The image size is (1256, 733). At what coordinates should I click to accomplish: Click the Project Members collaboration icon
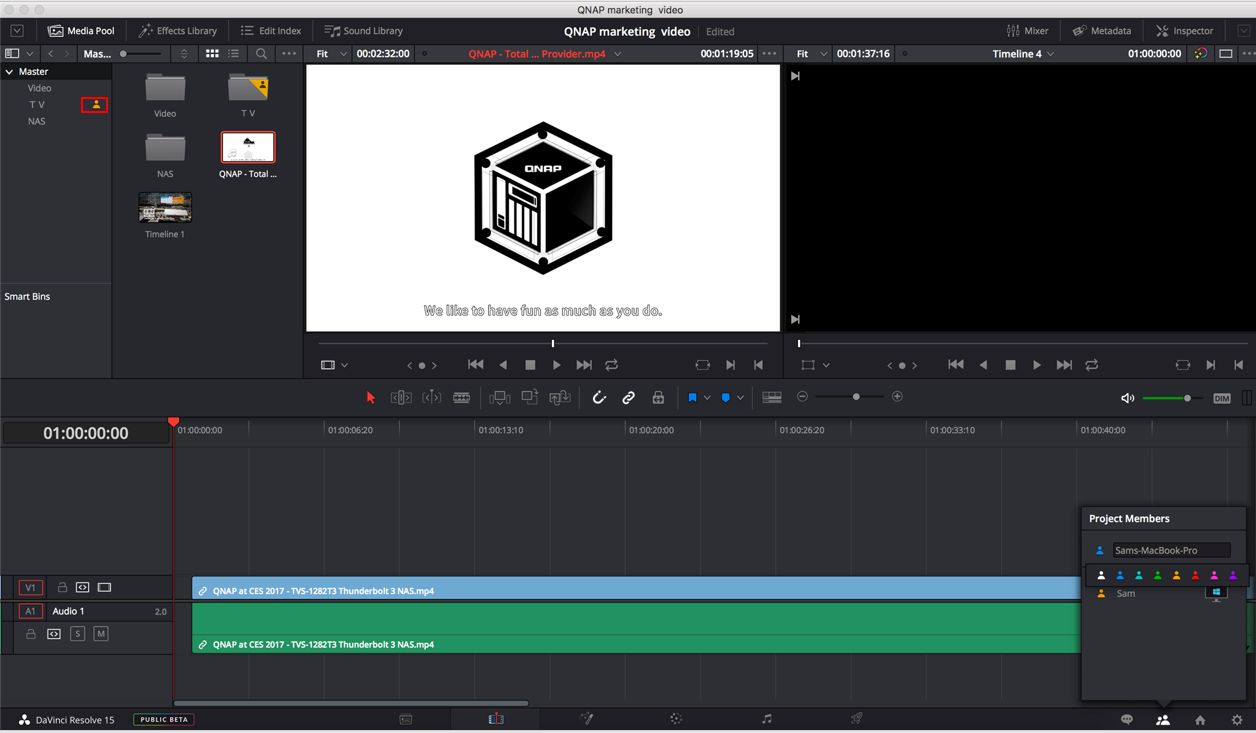click(x=1163, y=720)
